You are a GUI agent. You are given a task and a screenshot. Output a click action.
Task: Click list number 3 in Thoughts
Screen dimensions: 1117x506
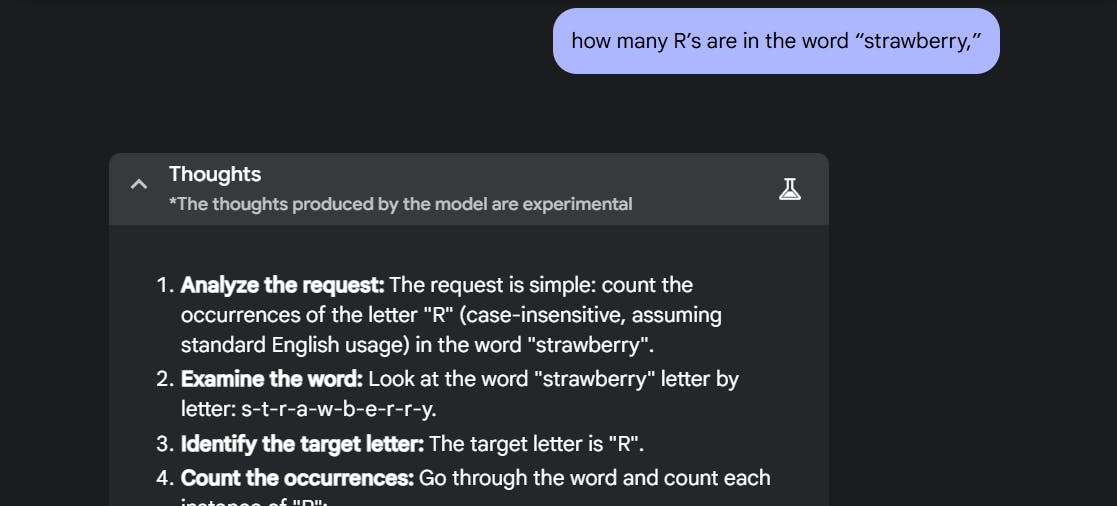click(165, 443)
